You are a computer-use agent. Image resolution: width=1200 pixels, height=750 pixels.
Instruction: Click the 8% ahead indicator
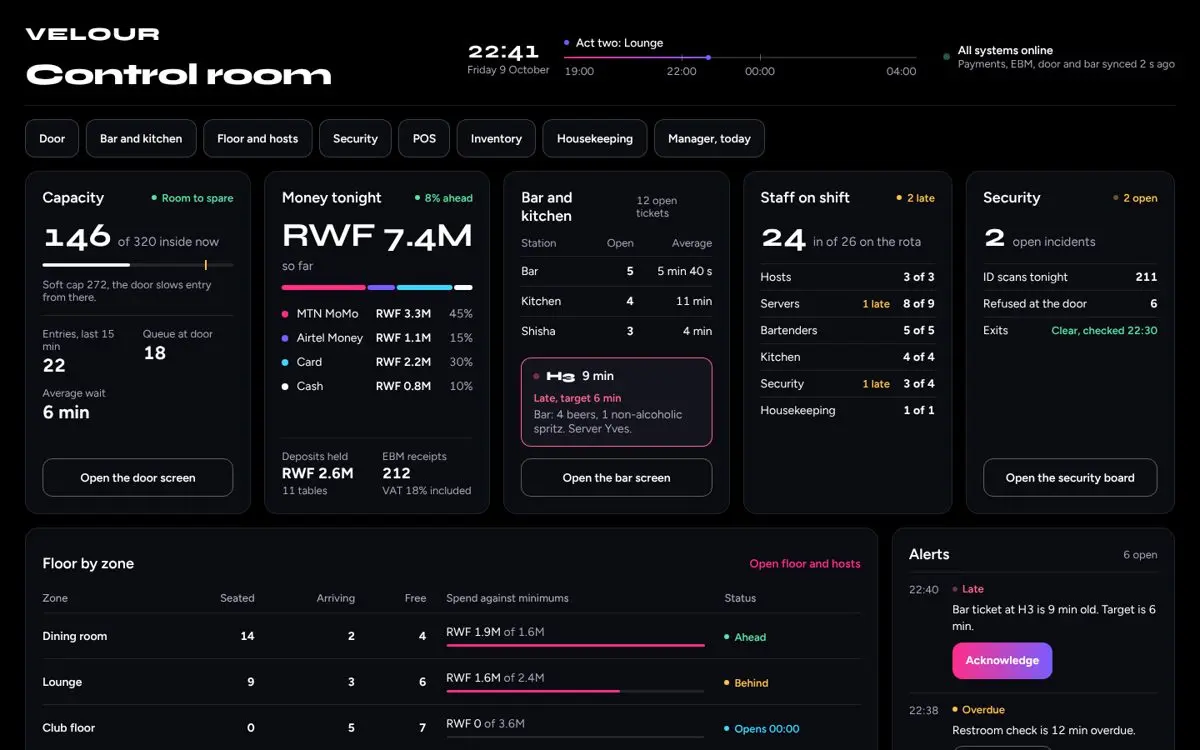(x=444, y=198)
